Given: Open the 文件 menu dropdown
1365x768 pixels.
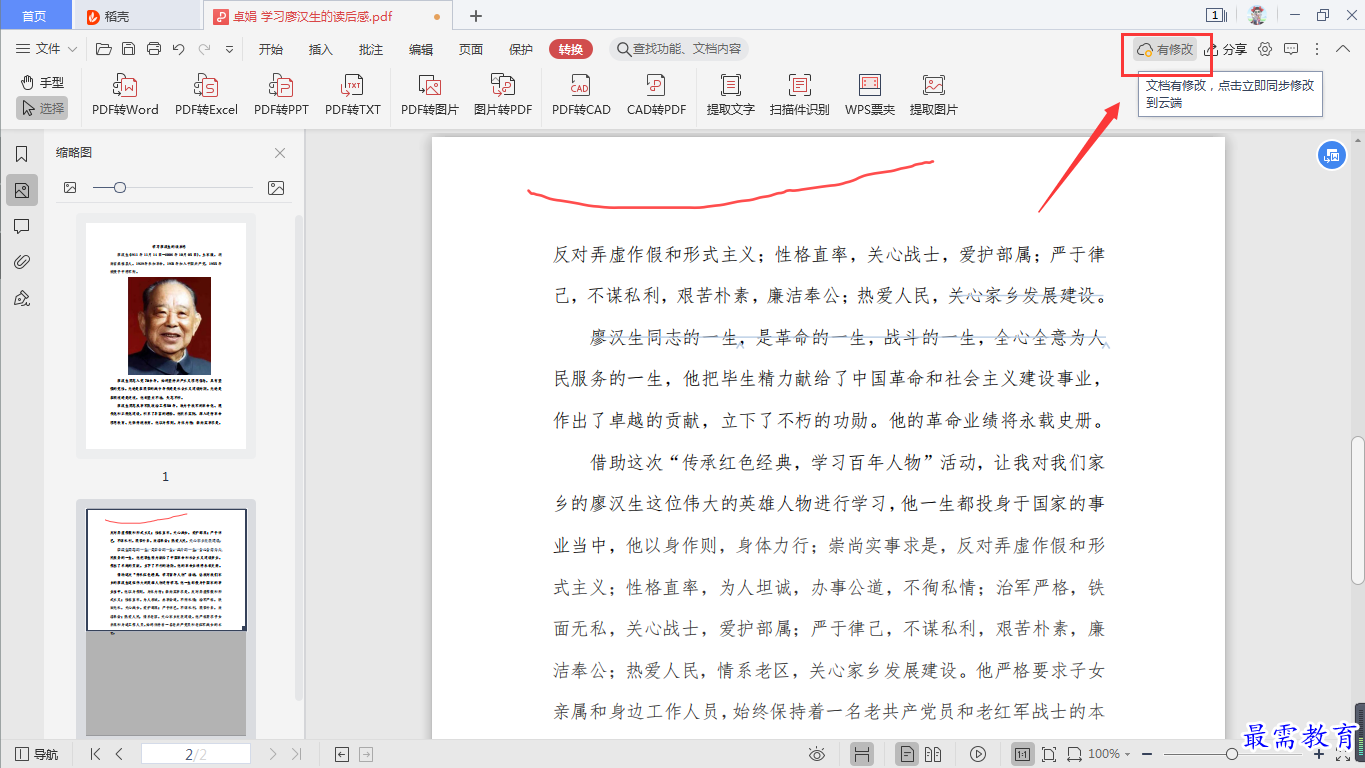Looking at the screenshot, I should point(47,49).
